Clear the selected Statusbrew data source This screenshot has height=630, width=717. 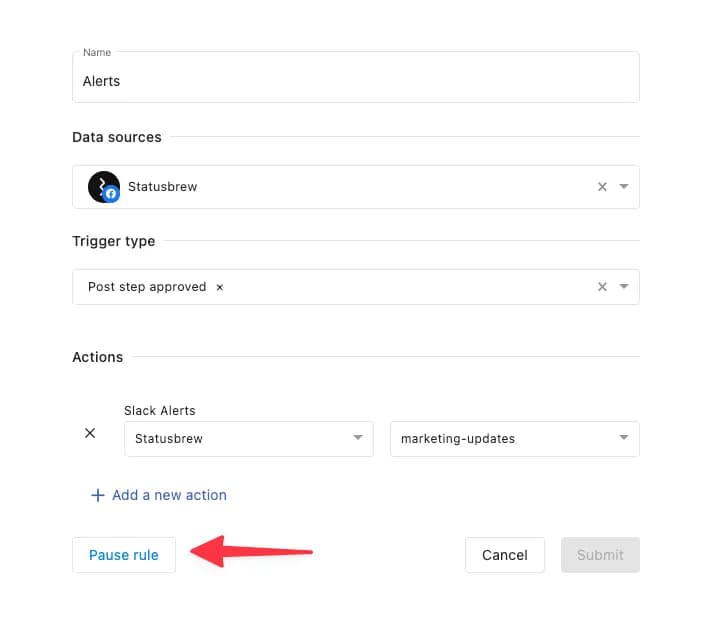[x=602, y=187]
